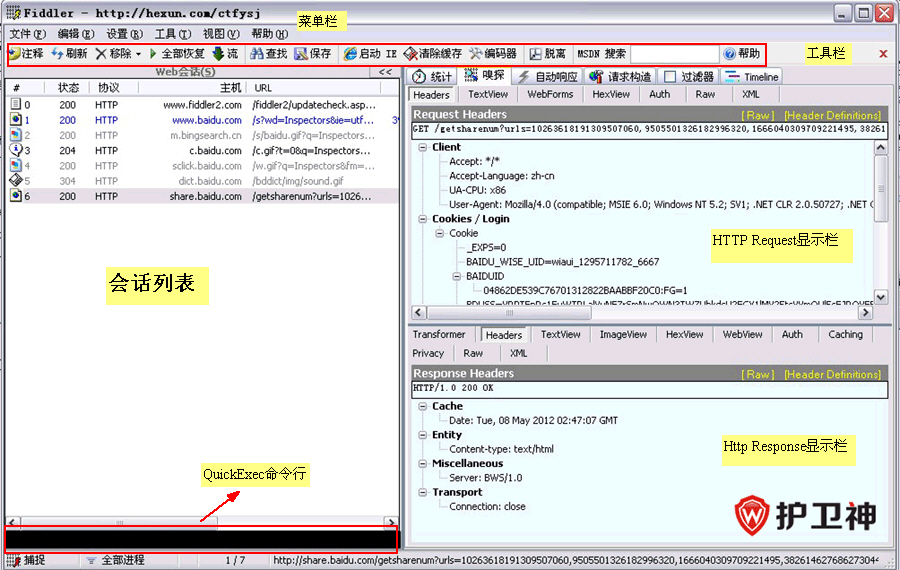Screen dimensions: 900x570
Task: Toggle the 全部进程 process filter in status bar
Action: click(x=92, y=561)
